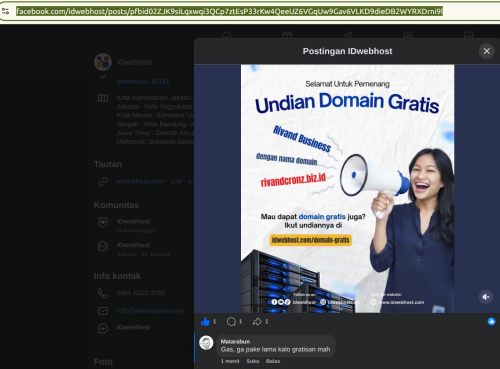Mute the post audio with speaker icon
The width and height of the screenshot is (500, 369).
[486, 297]
